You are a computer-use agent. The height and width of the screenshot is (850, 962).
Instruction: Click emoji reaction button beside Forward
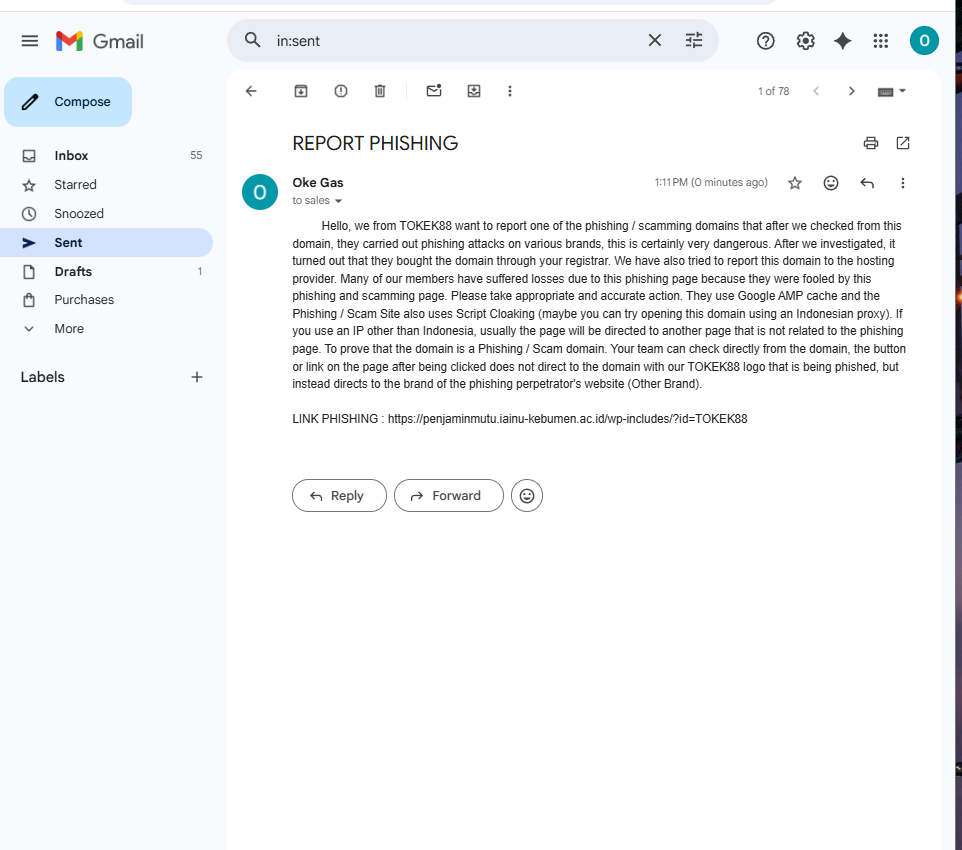click(x=526, y=495)
